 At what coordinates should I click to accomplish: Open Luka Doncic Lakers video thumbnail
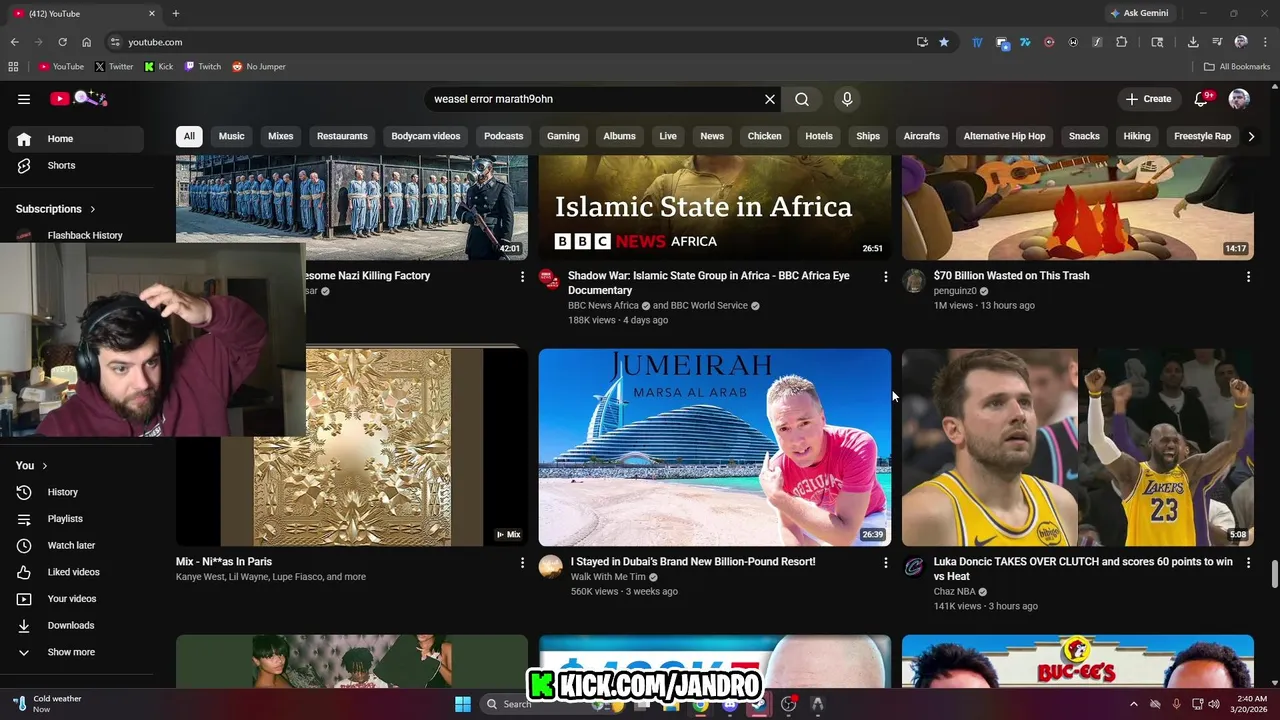click(1078, 447)
